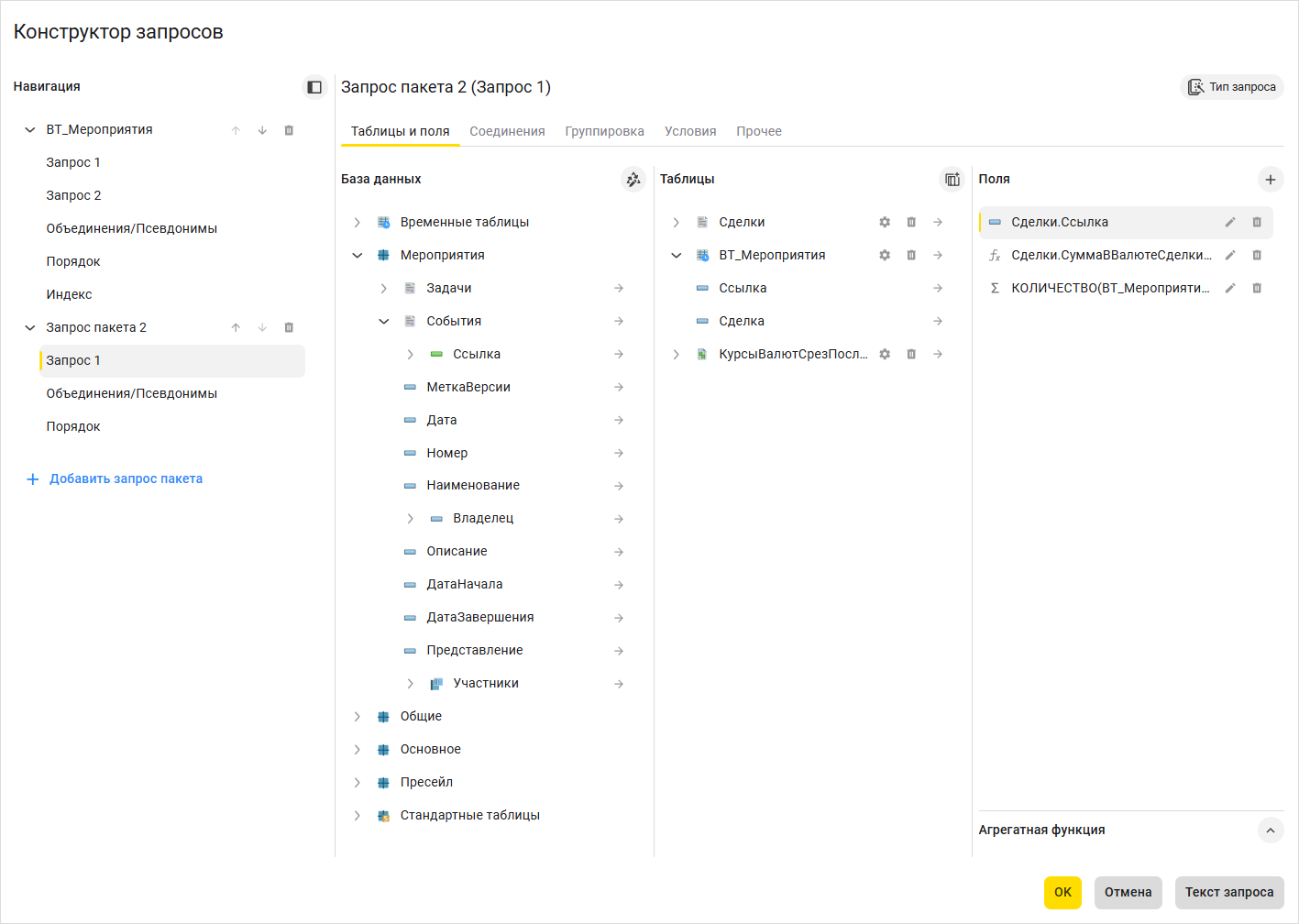Collapse the Navigation side panel icon
Image resolution: width=1299 pixels, height=924 pixels.
coord(314,87)
